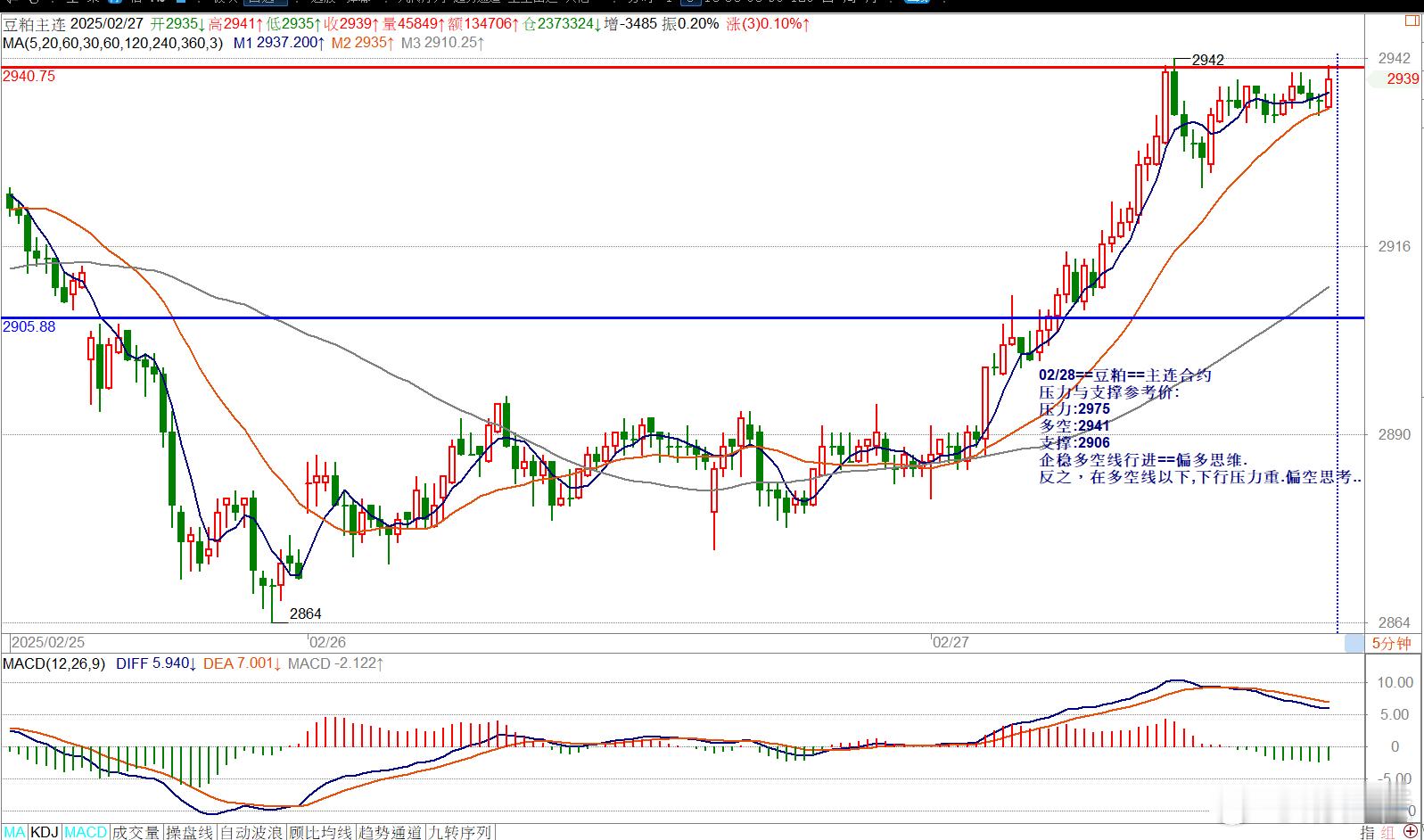Switch to the 操盘线 tab
The height and width of the screenshot is (840, 1424).
click(x=189, y=832)
